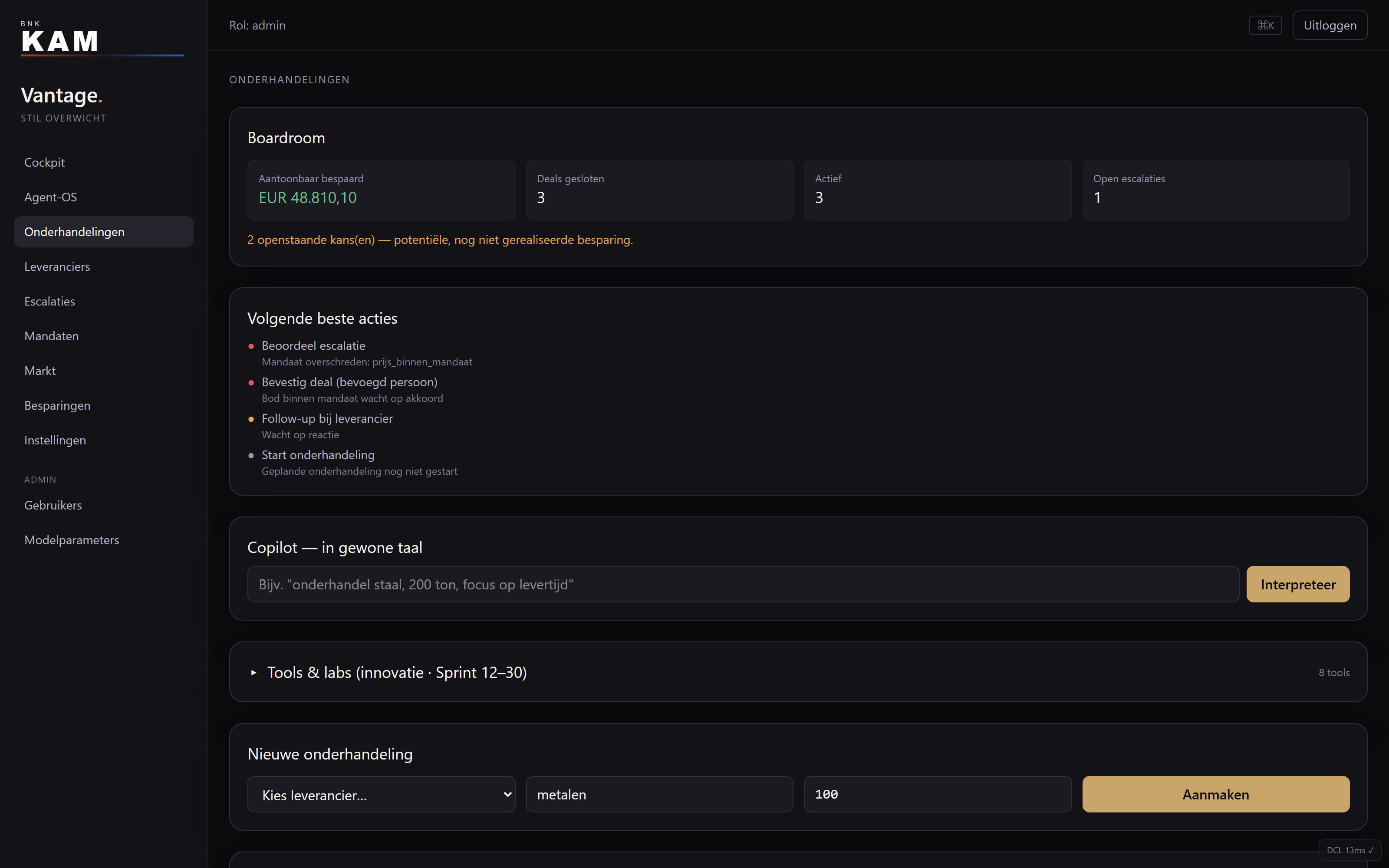This screenshot has height=868, width=1389.
Task: Click the '2 openstaande kans(en)' notice text
Action: (x=440, y=240)
